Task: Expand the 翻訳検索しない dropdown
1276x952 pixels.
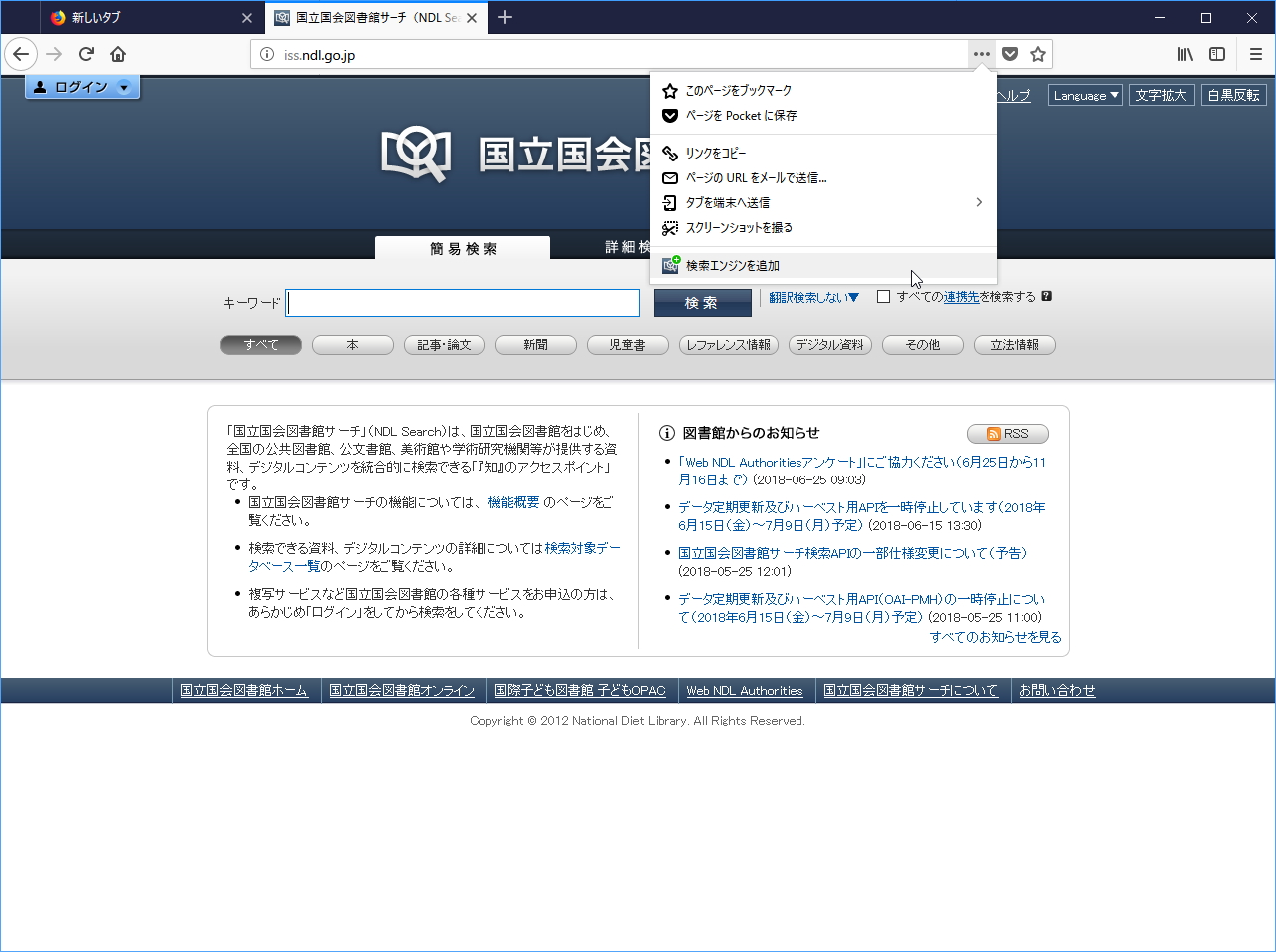Action: [x=813, y=298]
